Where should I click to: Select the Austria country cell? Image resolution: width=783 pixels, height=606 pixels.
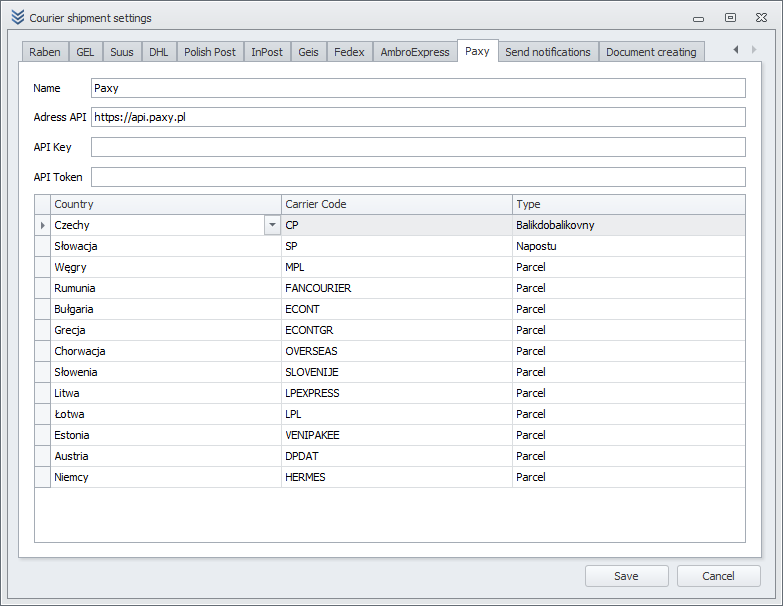[166, 456]
